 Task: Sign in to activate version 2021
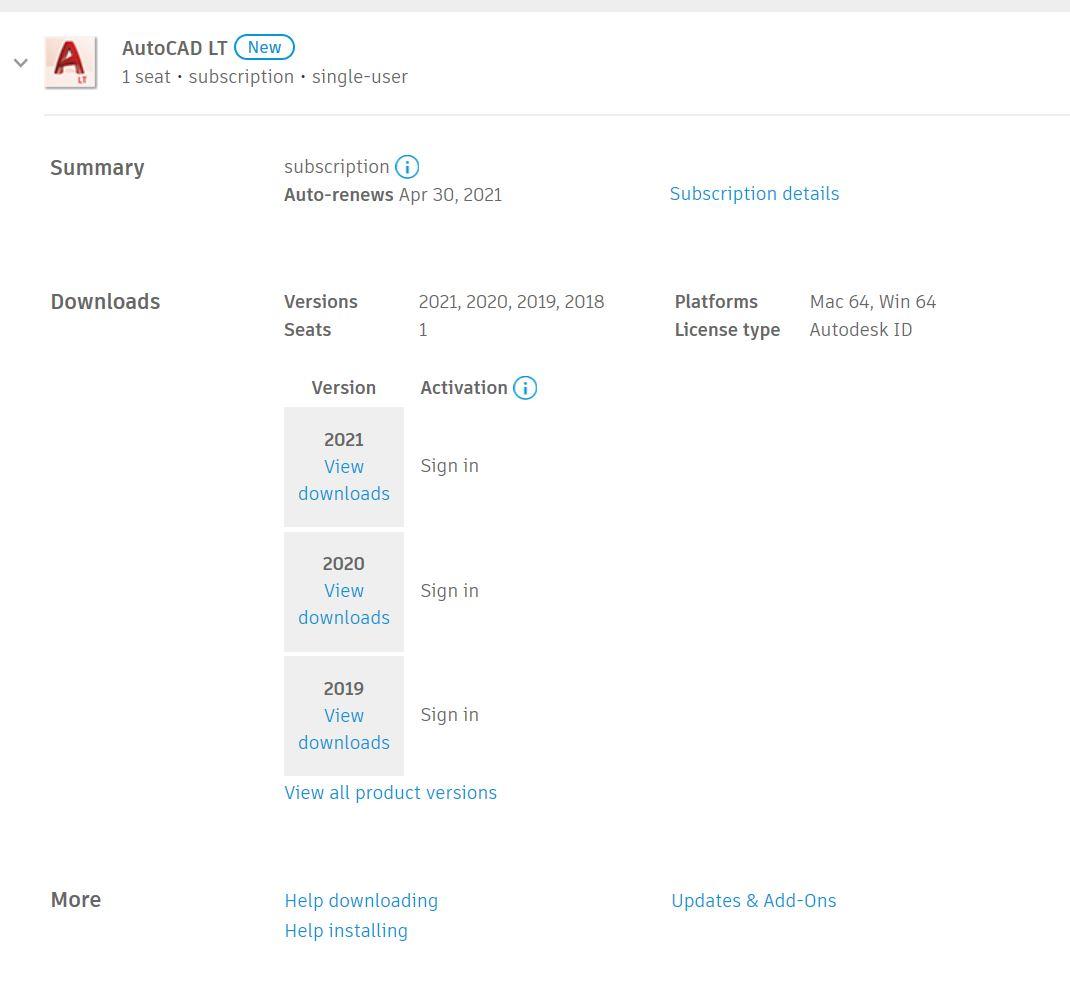[x=449, y=465]
